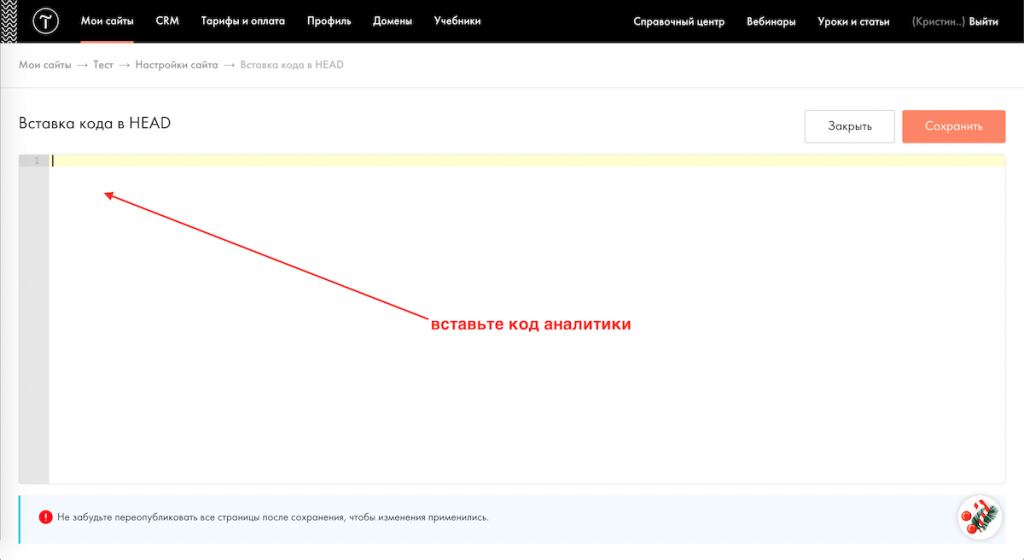This screenshot has width=1024, height=560.
Task: Click the red warning icon in notice
Action: (45, 517)
